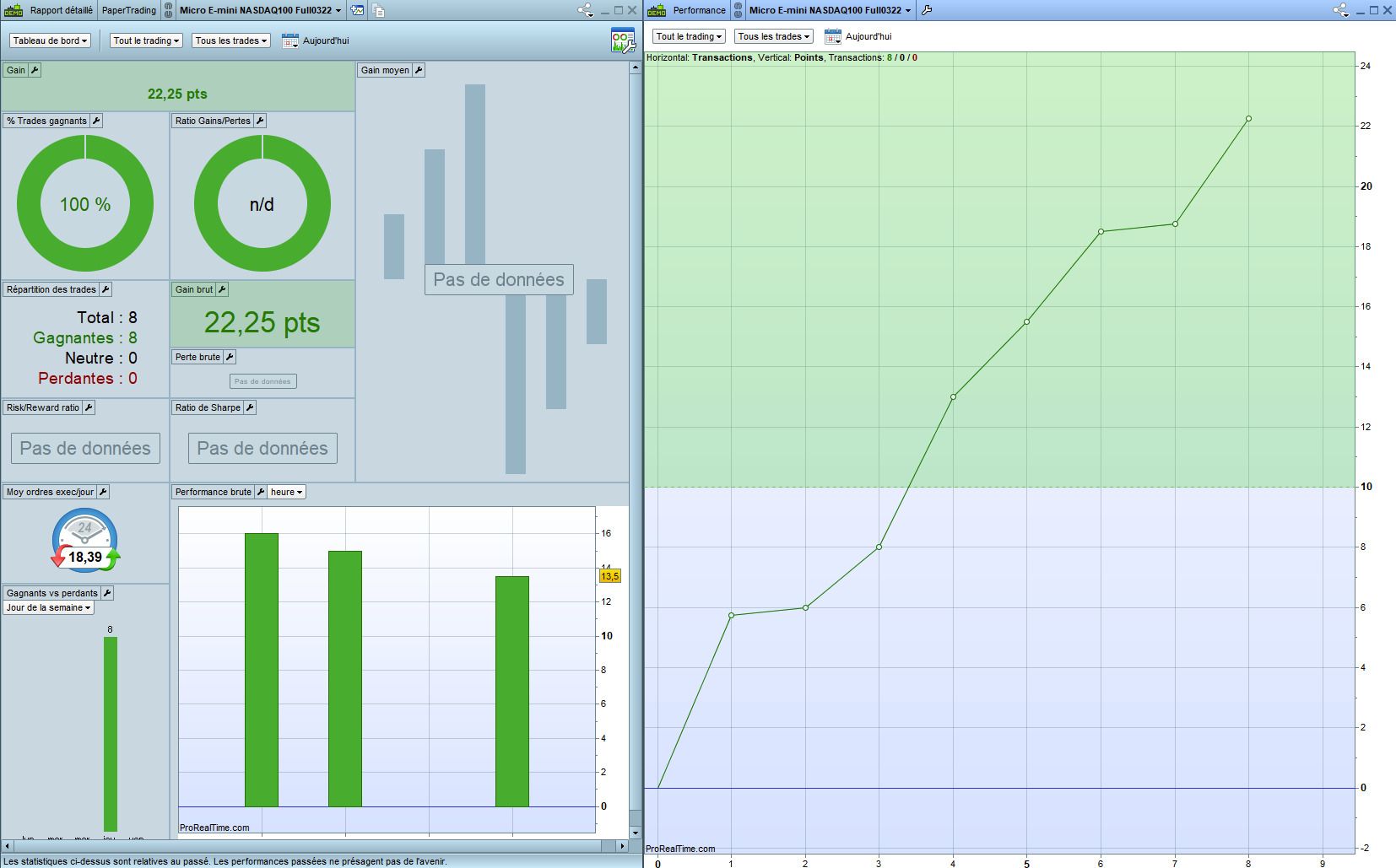Click the Perte brute wrench icon
Image resolution: width=1396 pixels, height=868 pixels.
coord(230,357)
